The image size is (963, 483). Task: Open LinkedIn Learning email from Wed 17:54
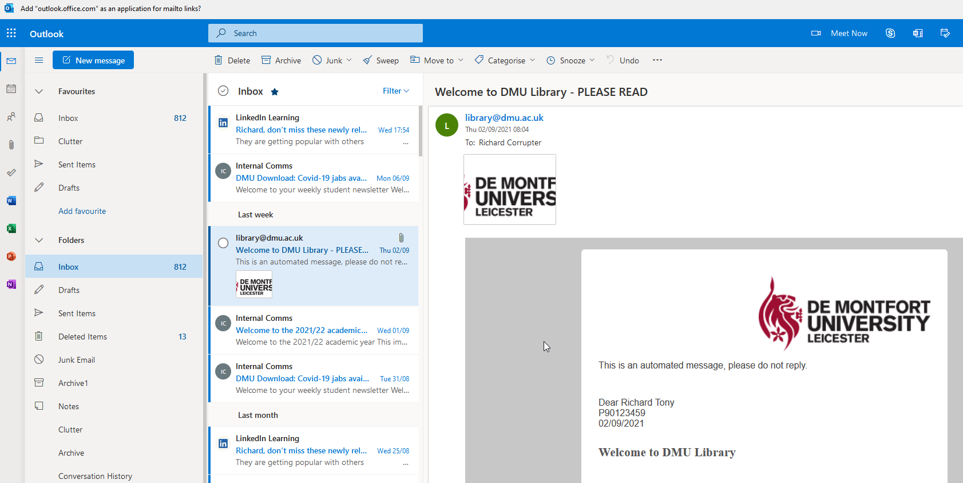314,129
